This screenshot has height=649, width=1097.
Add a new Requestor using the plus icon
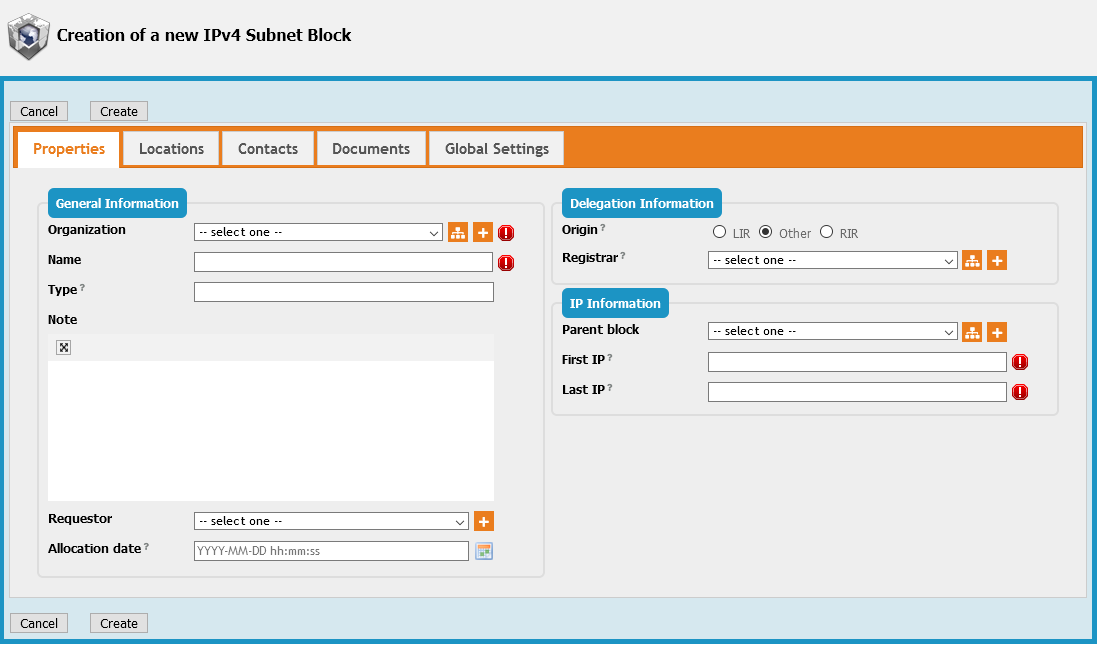(x=484, y=521)
